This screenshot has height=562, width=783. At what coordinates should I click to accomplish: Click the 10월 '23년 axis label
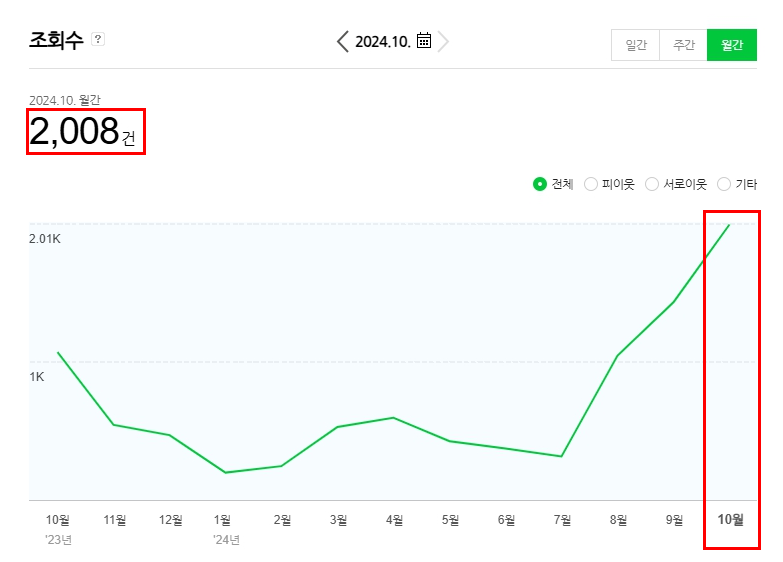click(58, 530)
